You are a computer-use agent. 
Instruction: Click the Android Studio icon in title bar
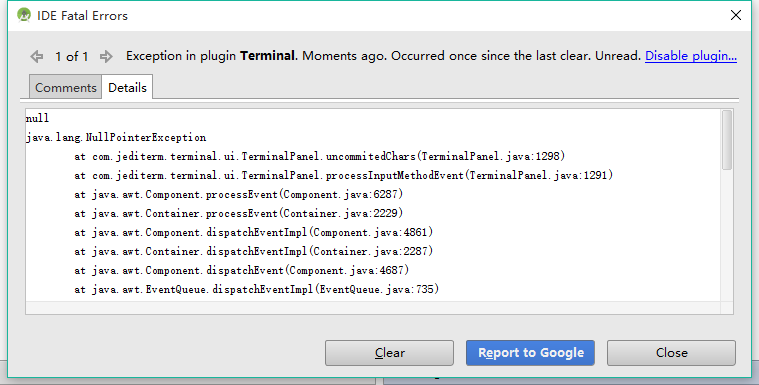pyautogui.click(x=24, y=15)
